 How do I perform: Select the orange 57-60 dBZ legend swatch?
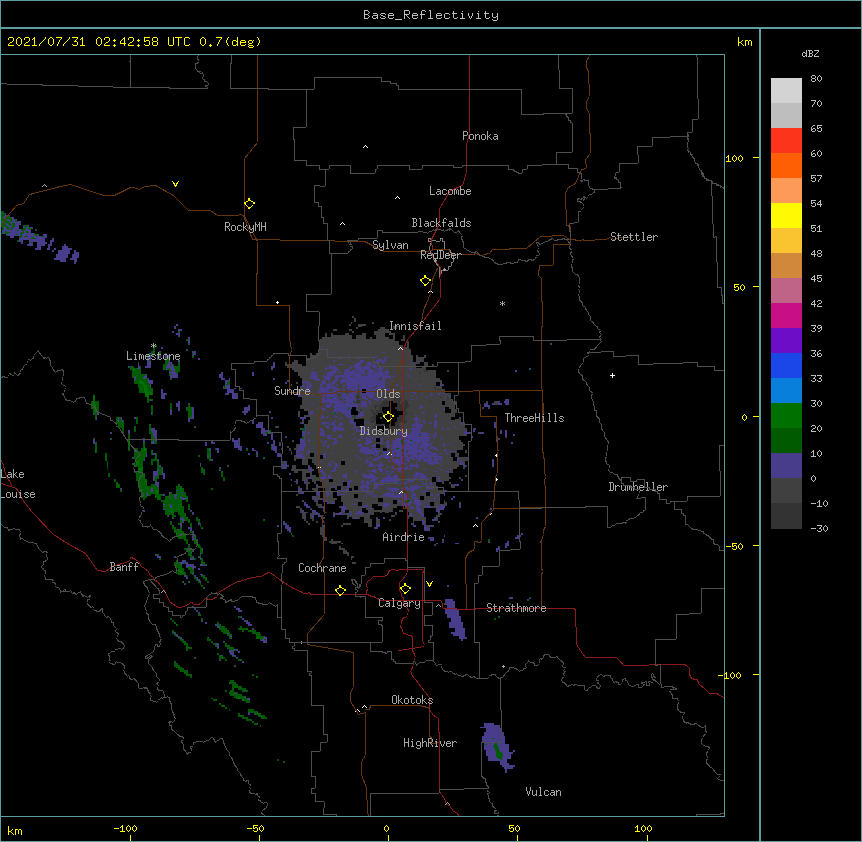tap(786, 165)
